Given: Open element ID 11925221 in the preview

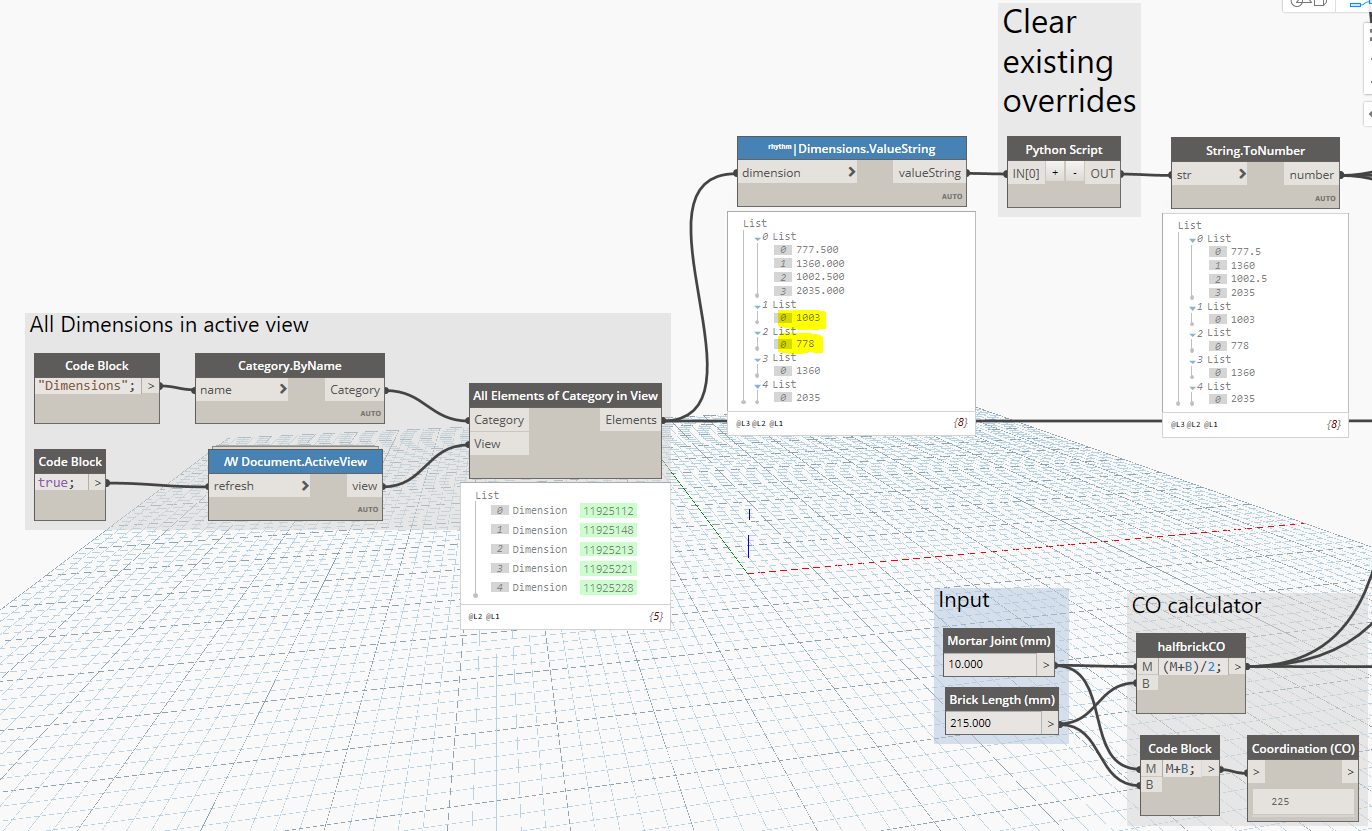Looking at the screenshot, I should click(608, 568).
